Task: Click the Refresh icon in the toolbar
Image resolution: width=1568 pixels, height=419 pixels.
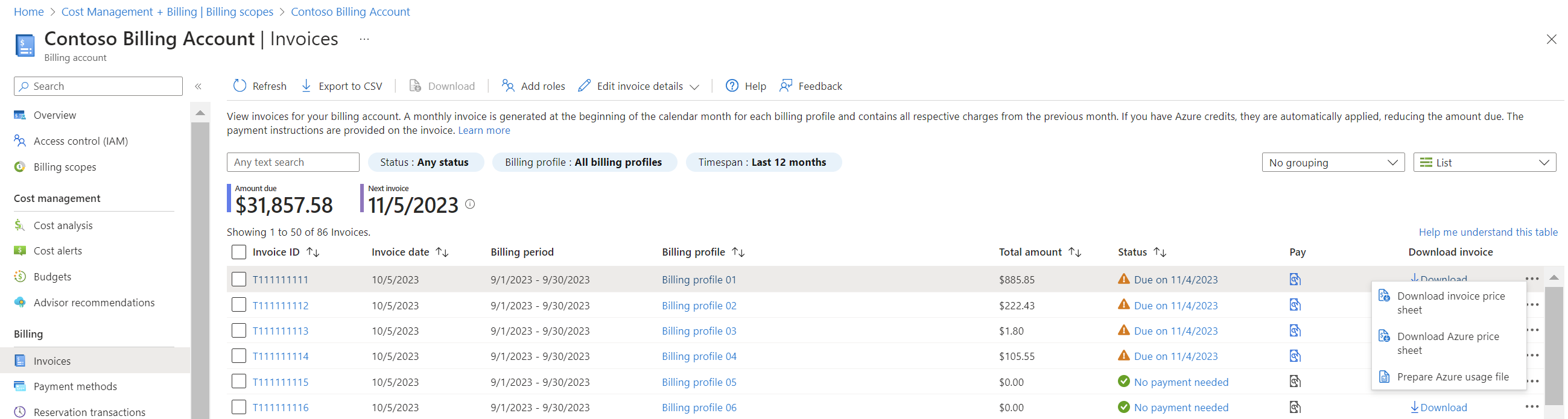Action: (240, 86)
